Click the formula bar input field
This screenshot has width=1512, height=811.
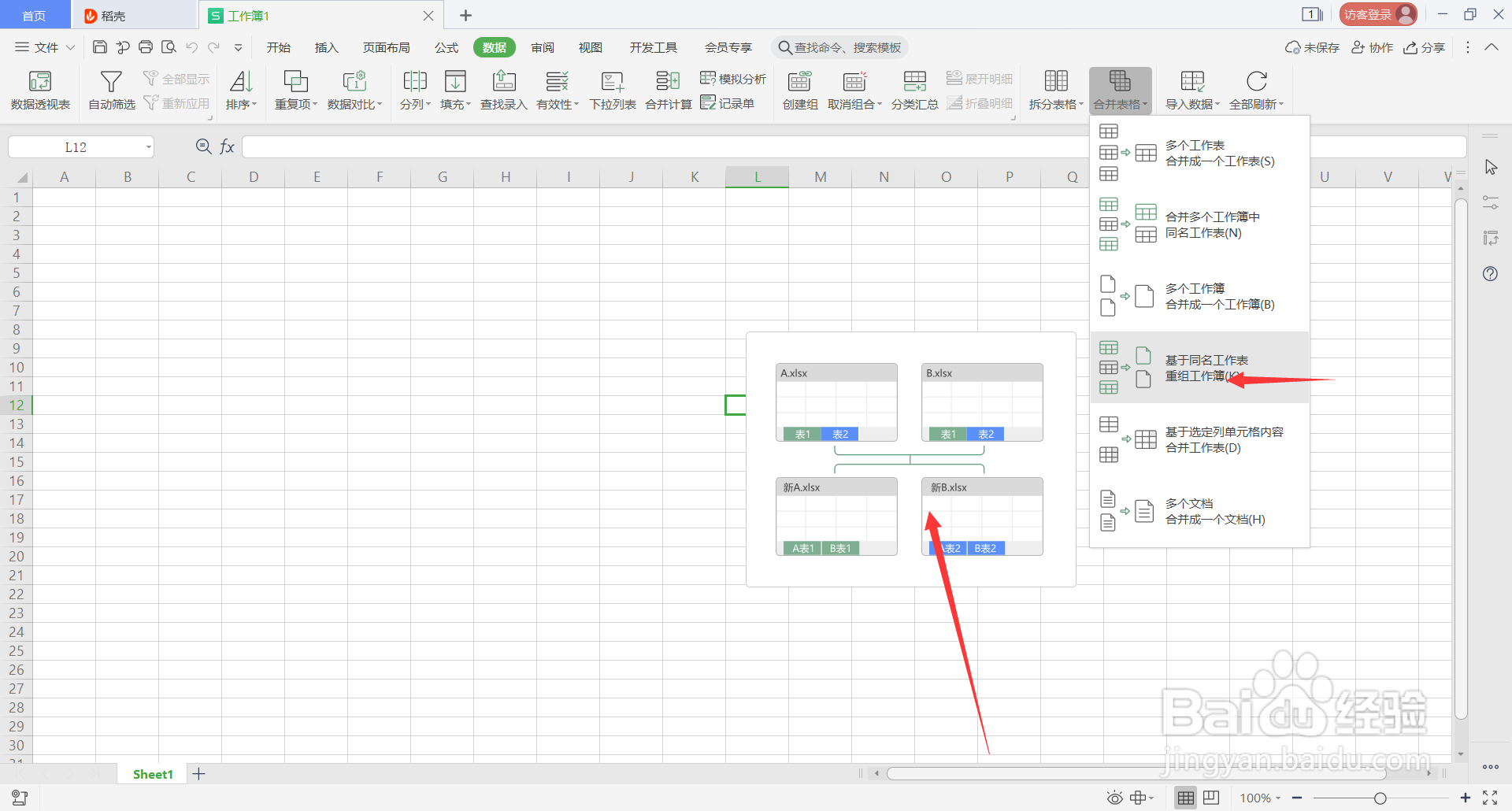tap(854, 146)
